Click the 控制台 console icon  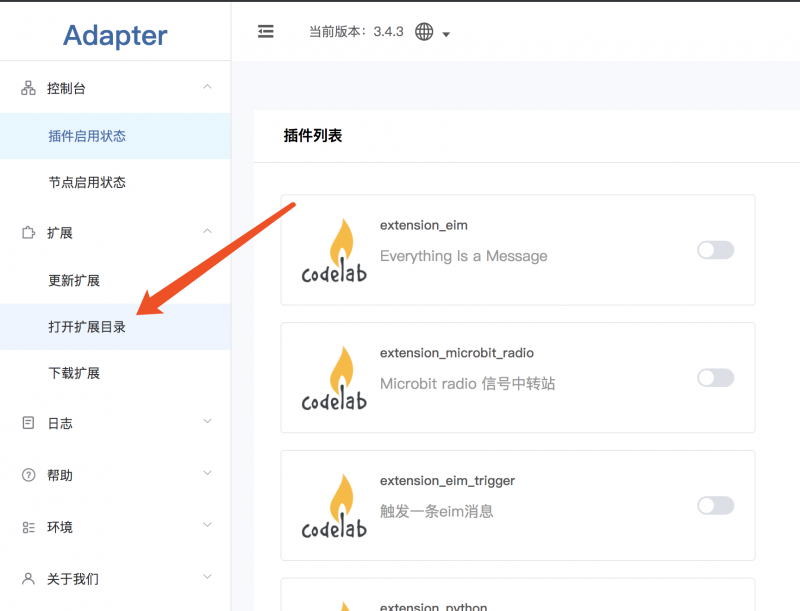pos(29,88)
